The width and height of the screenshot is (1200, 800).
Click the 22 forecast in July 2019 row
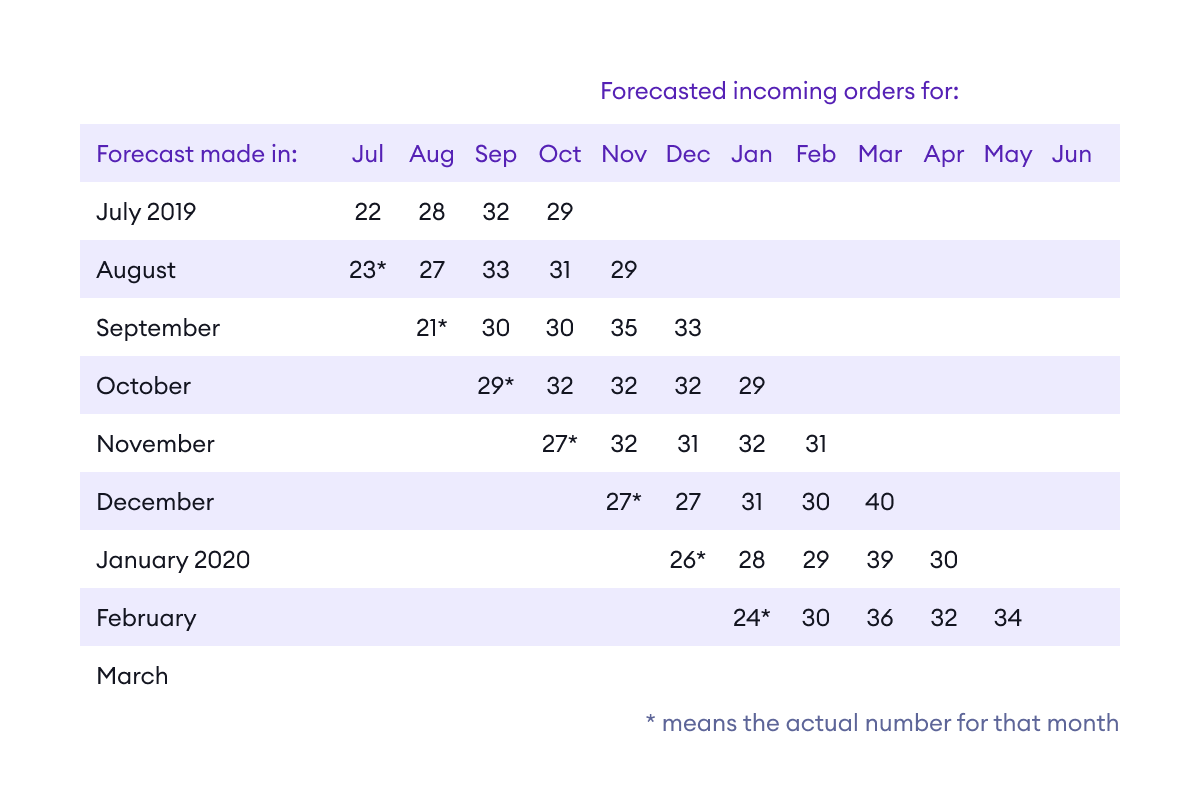click(x=368, y=212)
